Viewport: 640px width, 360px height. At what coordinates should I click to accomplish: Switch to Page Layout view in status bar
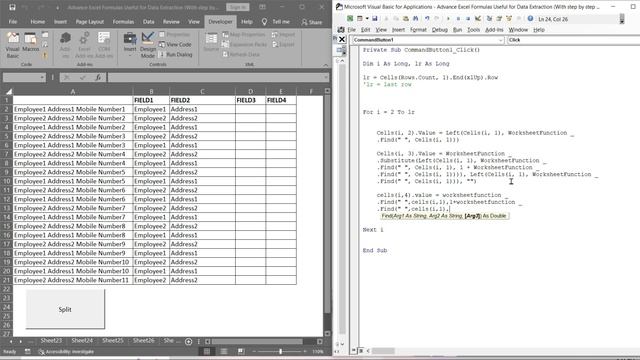[224, 351]
